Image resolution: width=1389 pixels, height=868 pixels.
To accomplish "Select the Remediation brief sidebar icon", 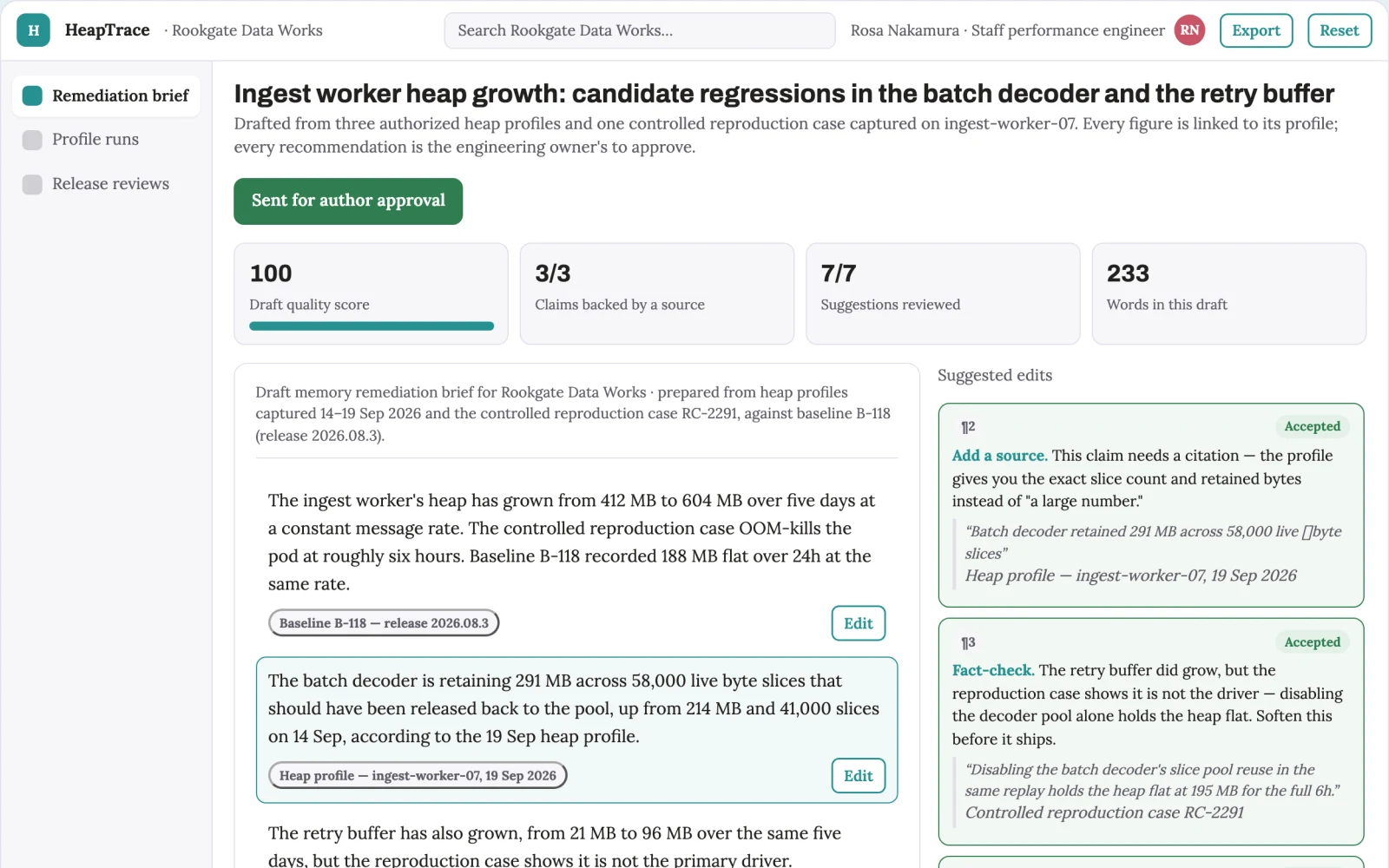I will point(32,95).
